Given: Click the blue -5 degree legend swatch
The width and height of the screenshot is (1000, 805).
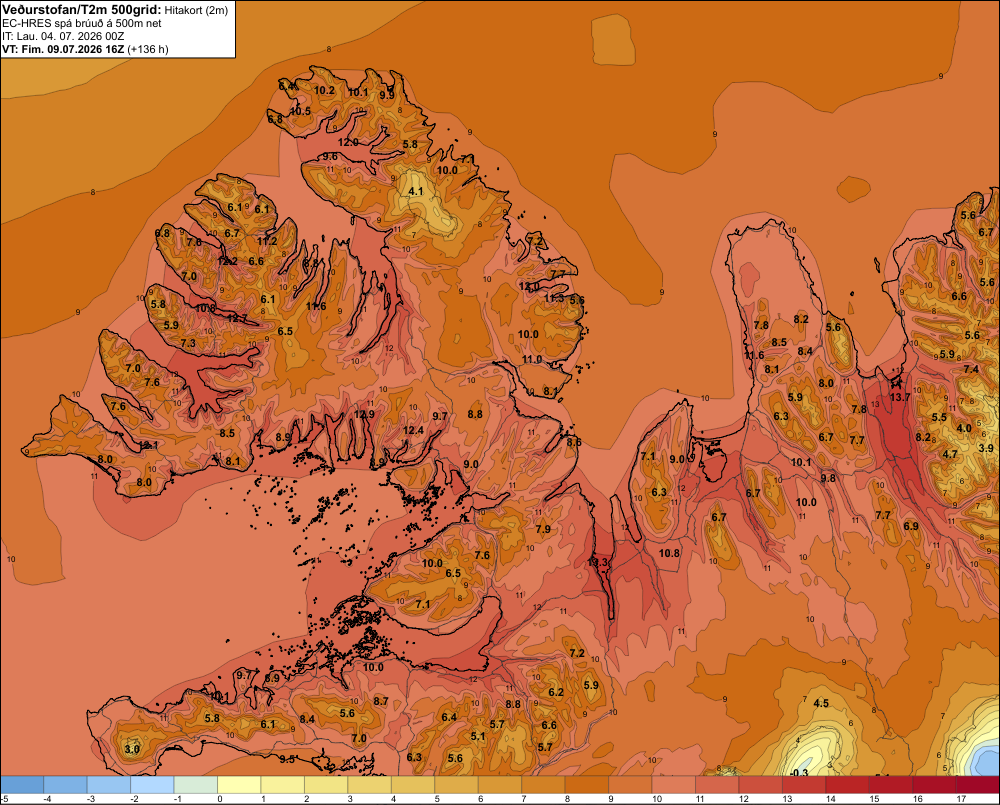Looking at the screenshot, I should point(22,784).
